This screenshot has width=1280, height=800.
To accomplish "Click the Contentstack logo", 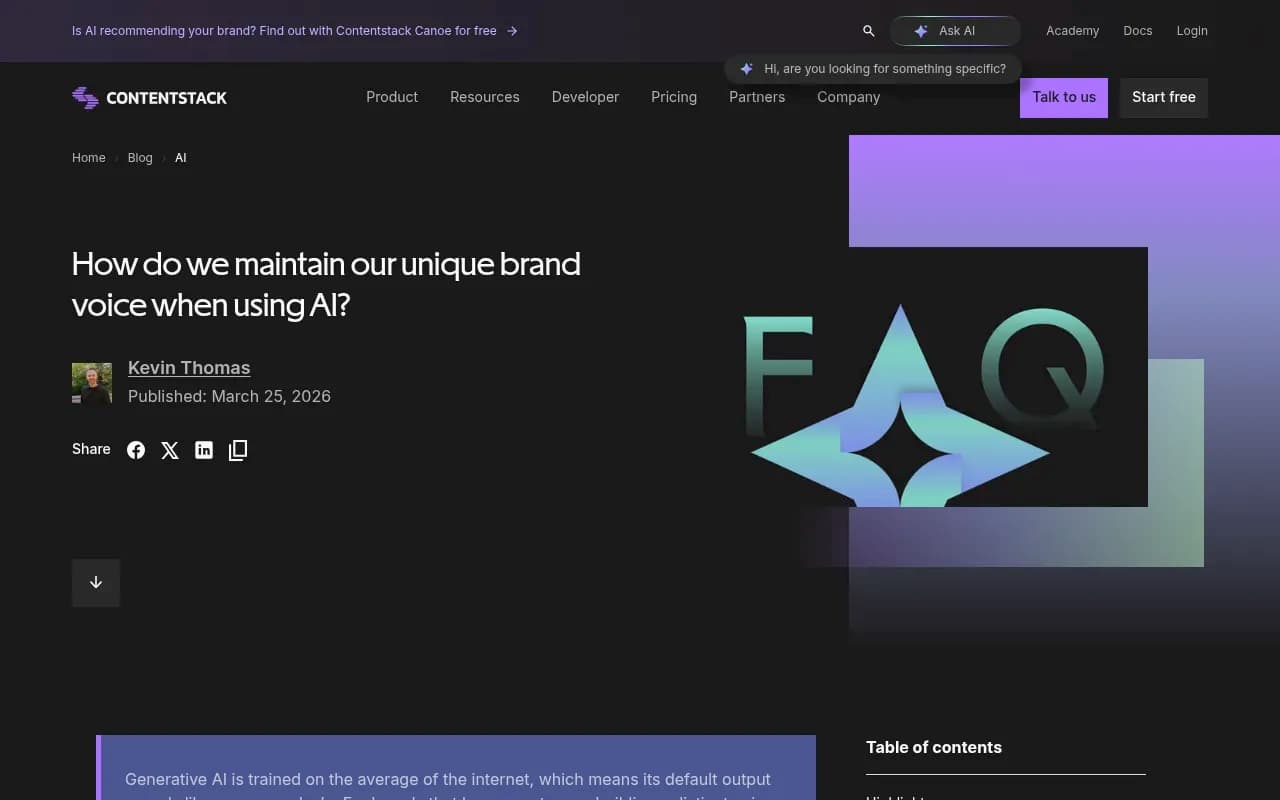I will [x=149, y=97].
